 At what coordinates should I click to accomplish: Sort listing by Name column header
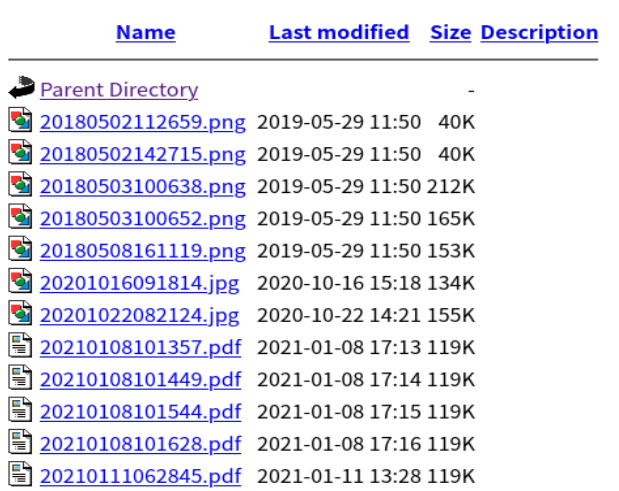pyautogui.click(x=146, y=32)
